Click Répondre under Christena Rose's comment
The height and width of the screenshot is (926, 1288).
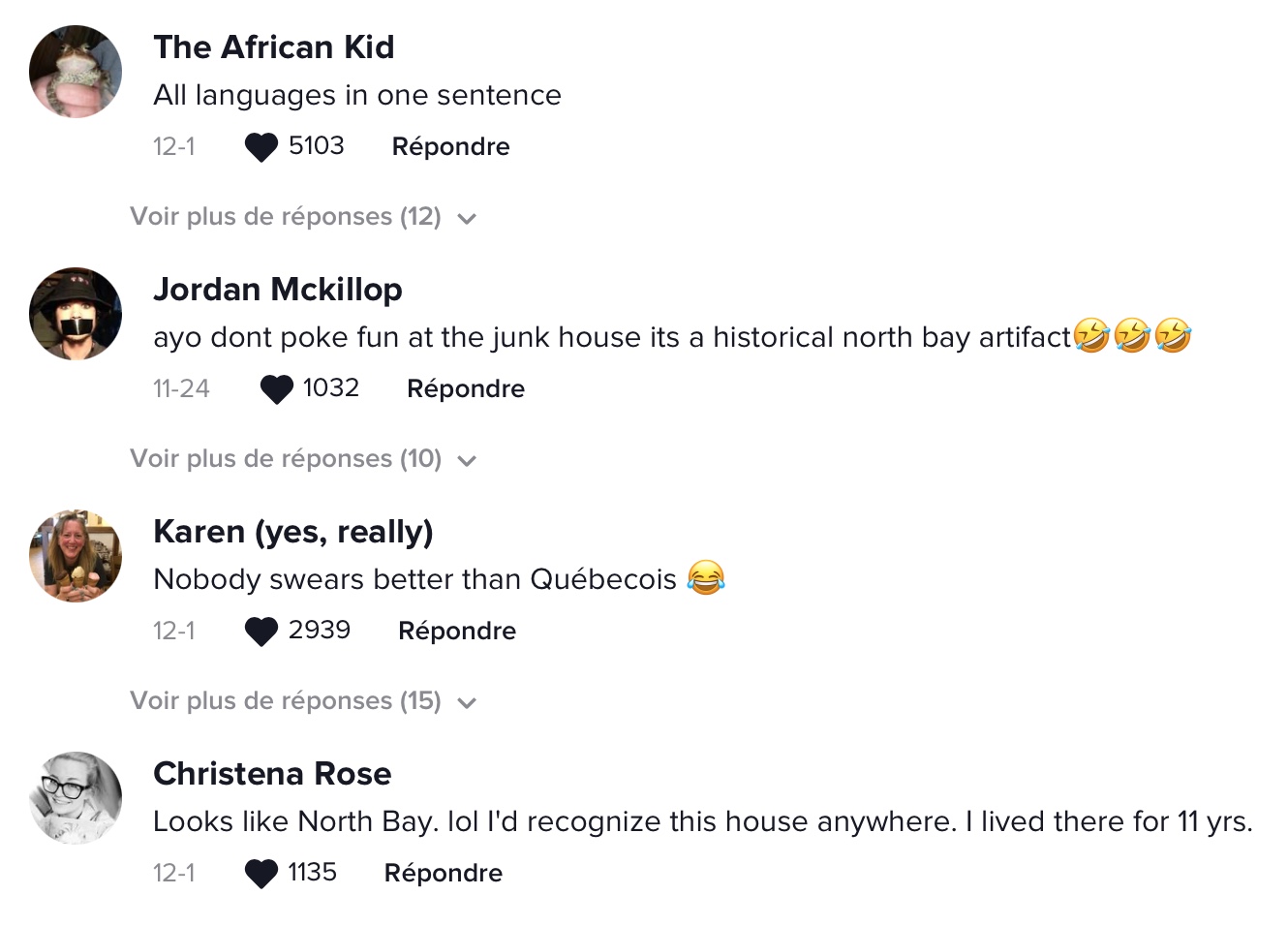444,874
